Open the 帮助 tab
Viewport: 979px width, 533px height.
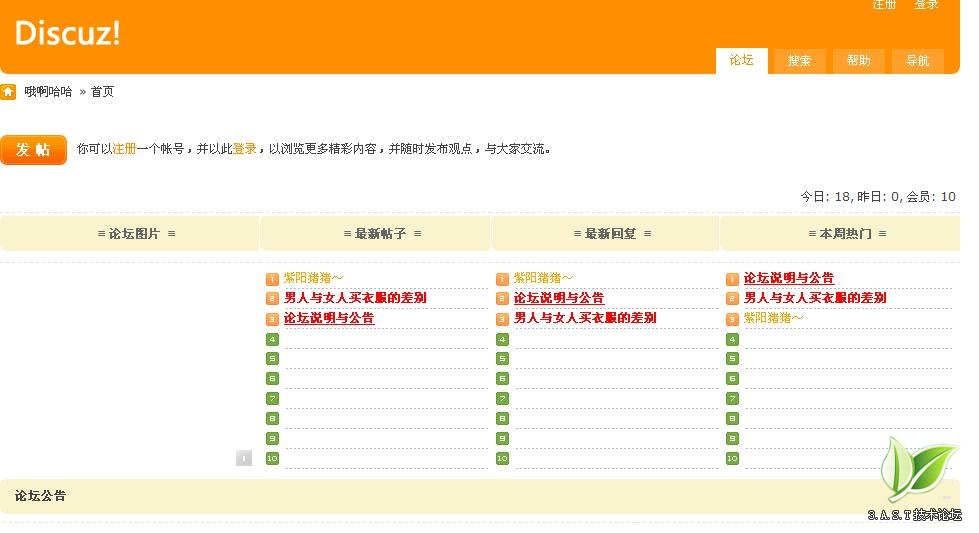[x=858, y=61]
